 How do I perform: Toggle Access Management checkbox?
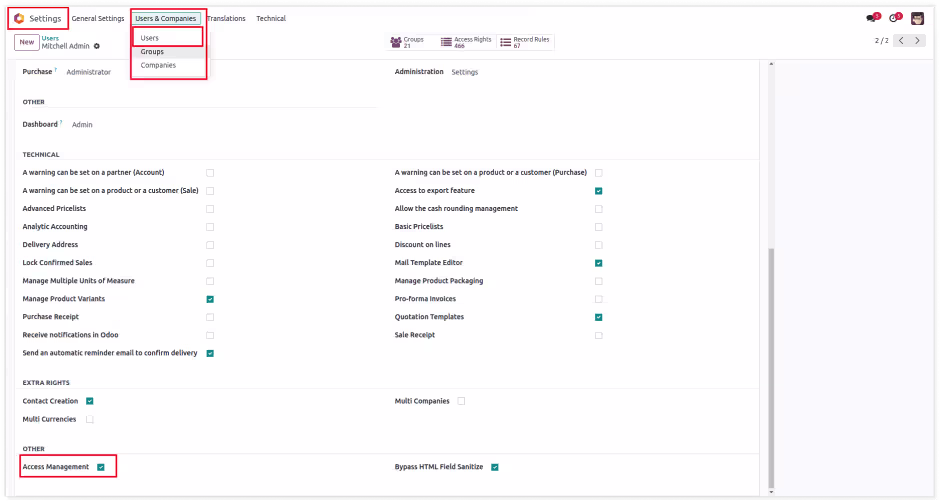click(x=101, y=467)
